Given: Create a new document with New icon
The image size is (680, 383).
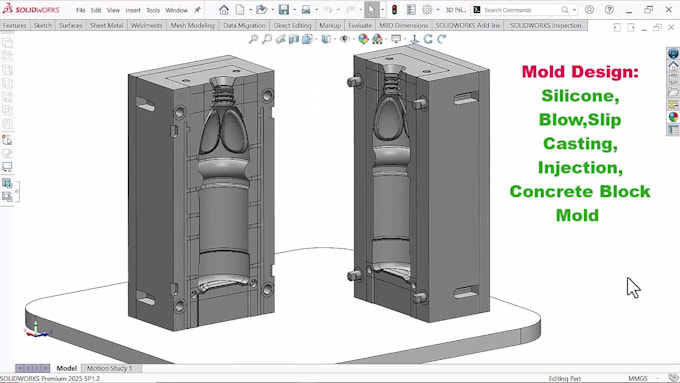Looking at the screenshot, I should [x=240, y=10].
